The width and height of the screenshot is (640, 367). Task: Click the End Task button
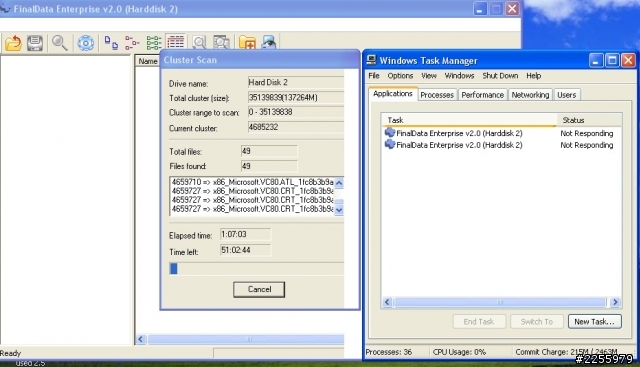pos(479,322)
